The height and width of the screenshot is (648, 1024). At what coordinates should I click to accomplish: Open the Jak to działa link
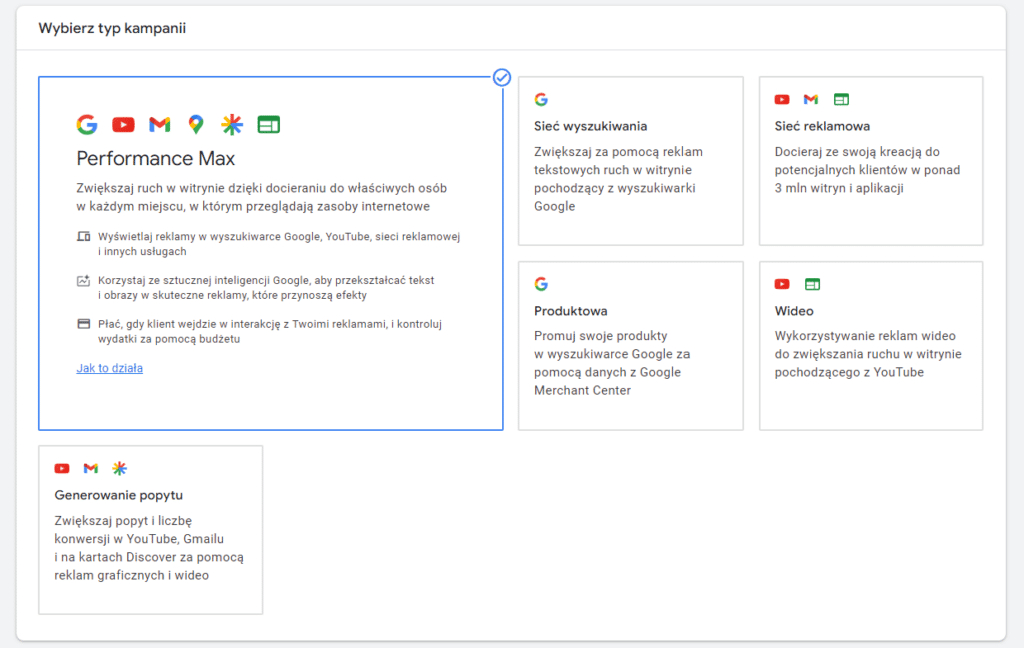109,368
